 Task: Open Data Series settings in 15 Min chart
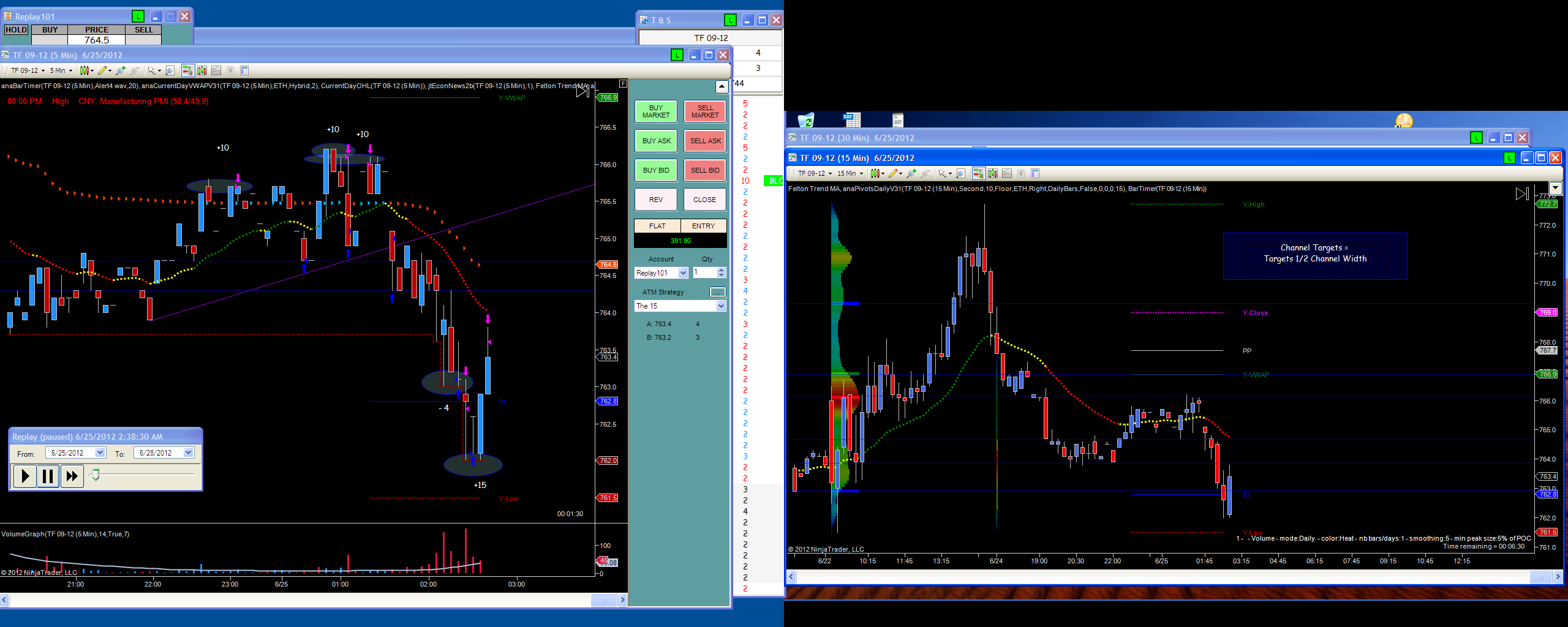[993, 173]
